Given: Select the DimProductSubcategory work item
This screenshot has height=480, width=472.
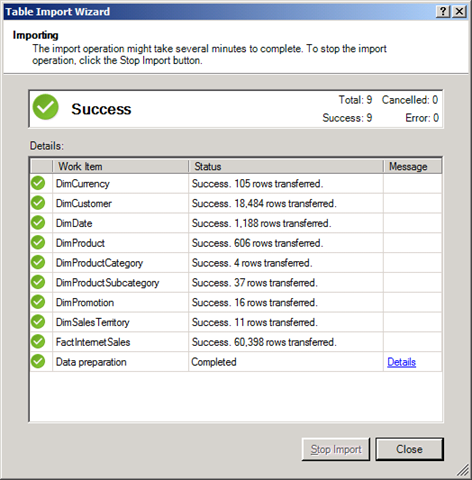Looking at the screenshot, I should [107, 283].
